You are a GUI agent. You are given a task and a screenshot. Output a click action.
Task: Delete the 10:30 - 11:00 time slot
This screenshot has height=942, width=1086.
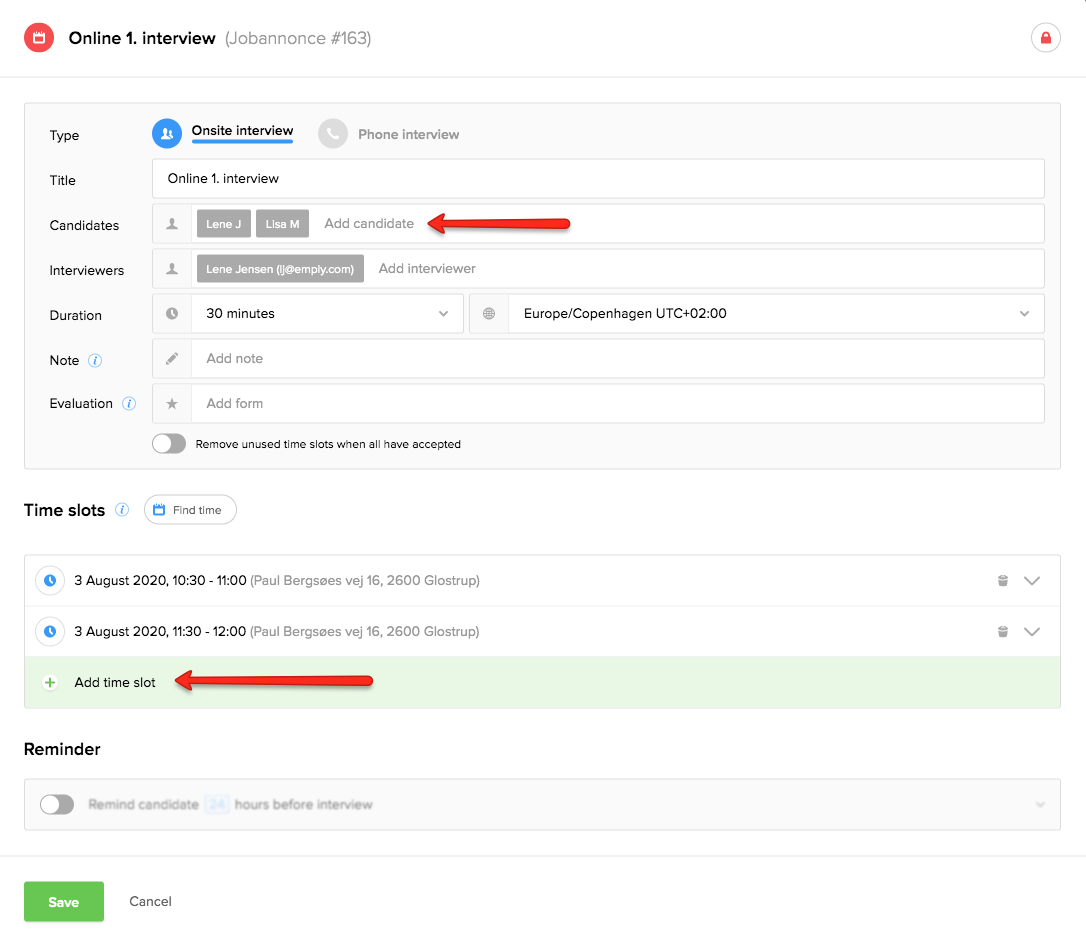[1002, 581]
